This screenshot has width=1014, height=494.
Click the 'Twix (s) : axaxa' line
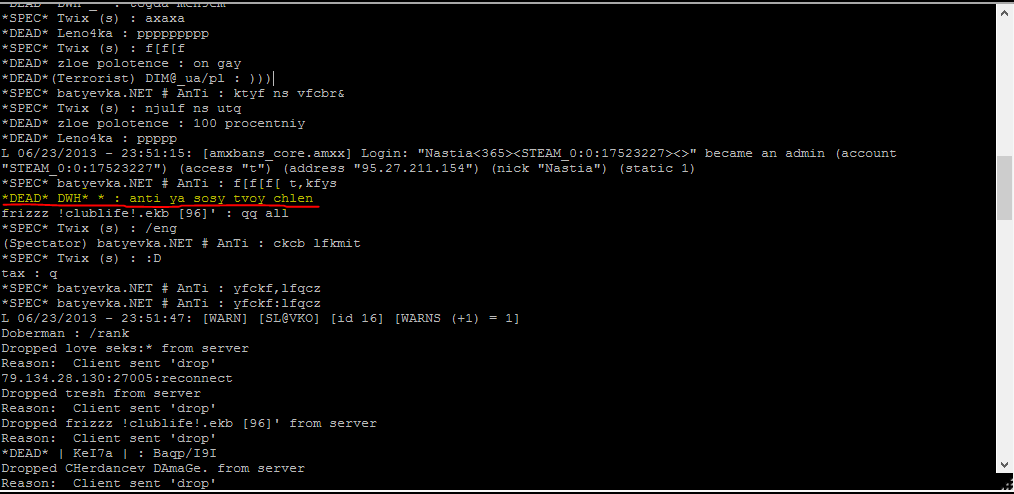point(93,18)
